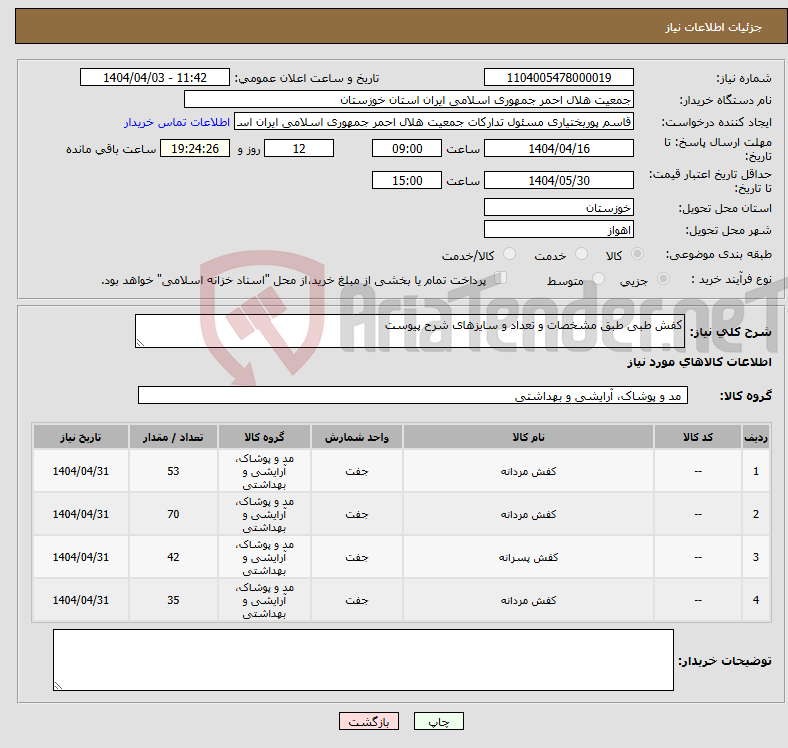788x748 pixels.
Task: Toggle the اسناد خزانه اسلامی payment checkbox
Action: pos(502,279)
